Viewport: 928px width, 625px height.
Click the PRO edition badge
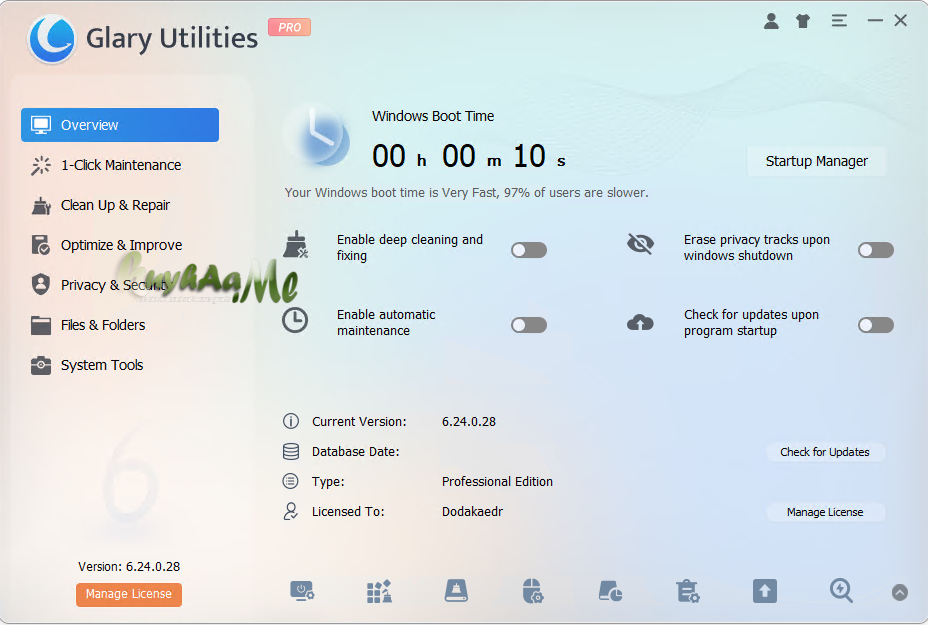[x=289, y=27]
